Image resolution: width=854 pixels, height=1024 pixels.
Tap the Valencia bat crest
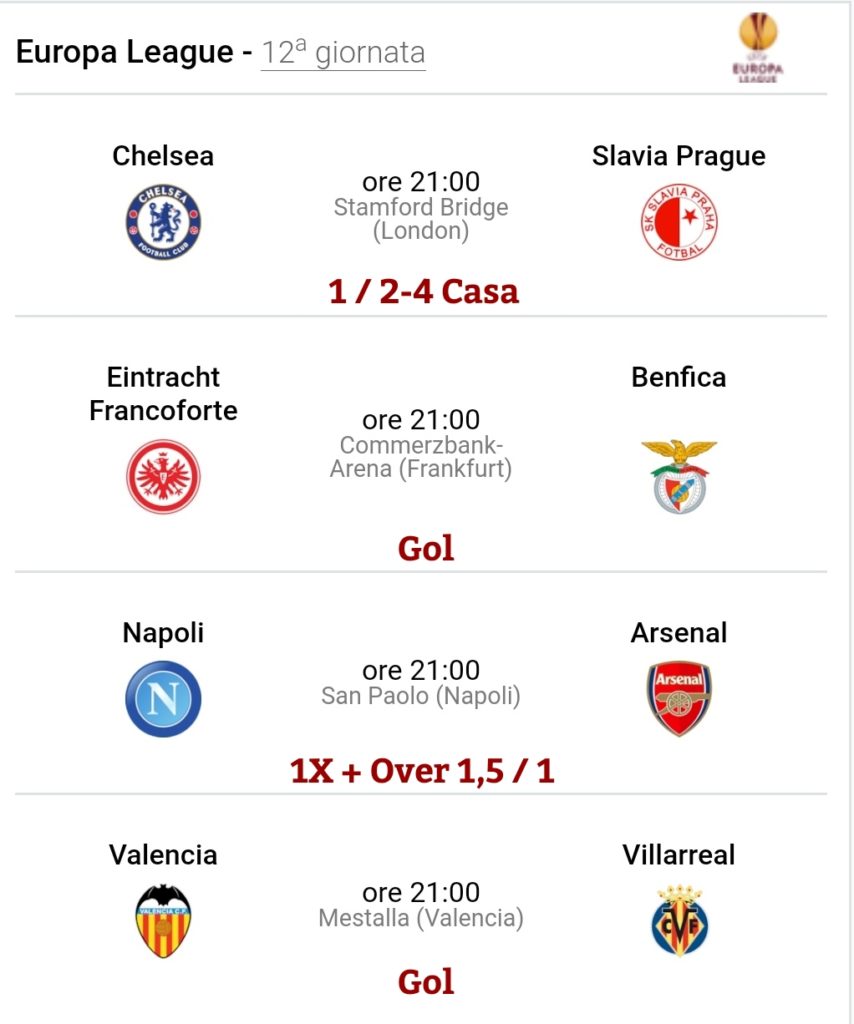point(163,921)
